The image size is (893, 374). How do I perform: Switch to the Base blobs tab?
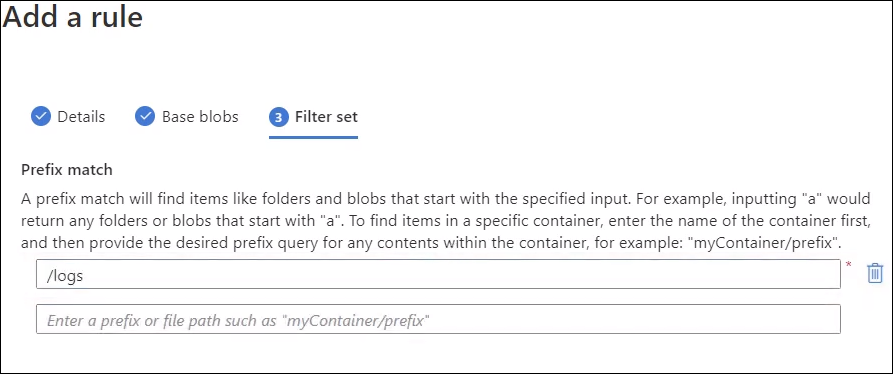pyautogui.click(x=200, y=117)
